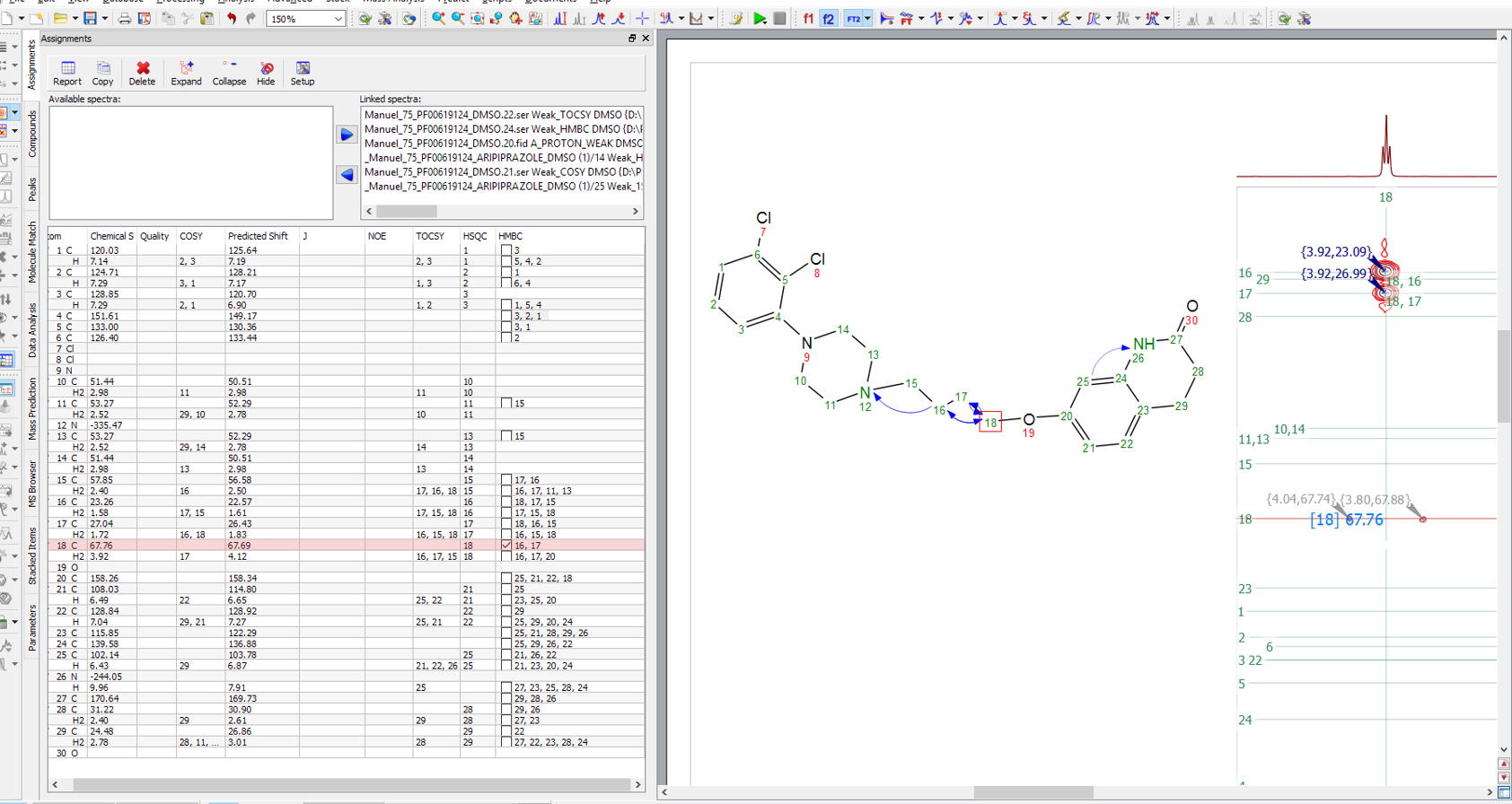The image size is (1512, 804).
Task: Click the gray Stop square icon
Action: [x=779, y=18]
